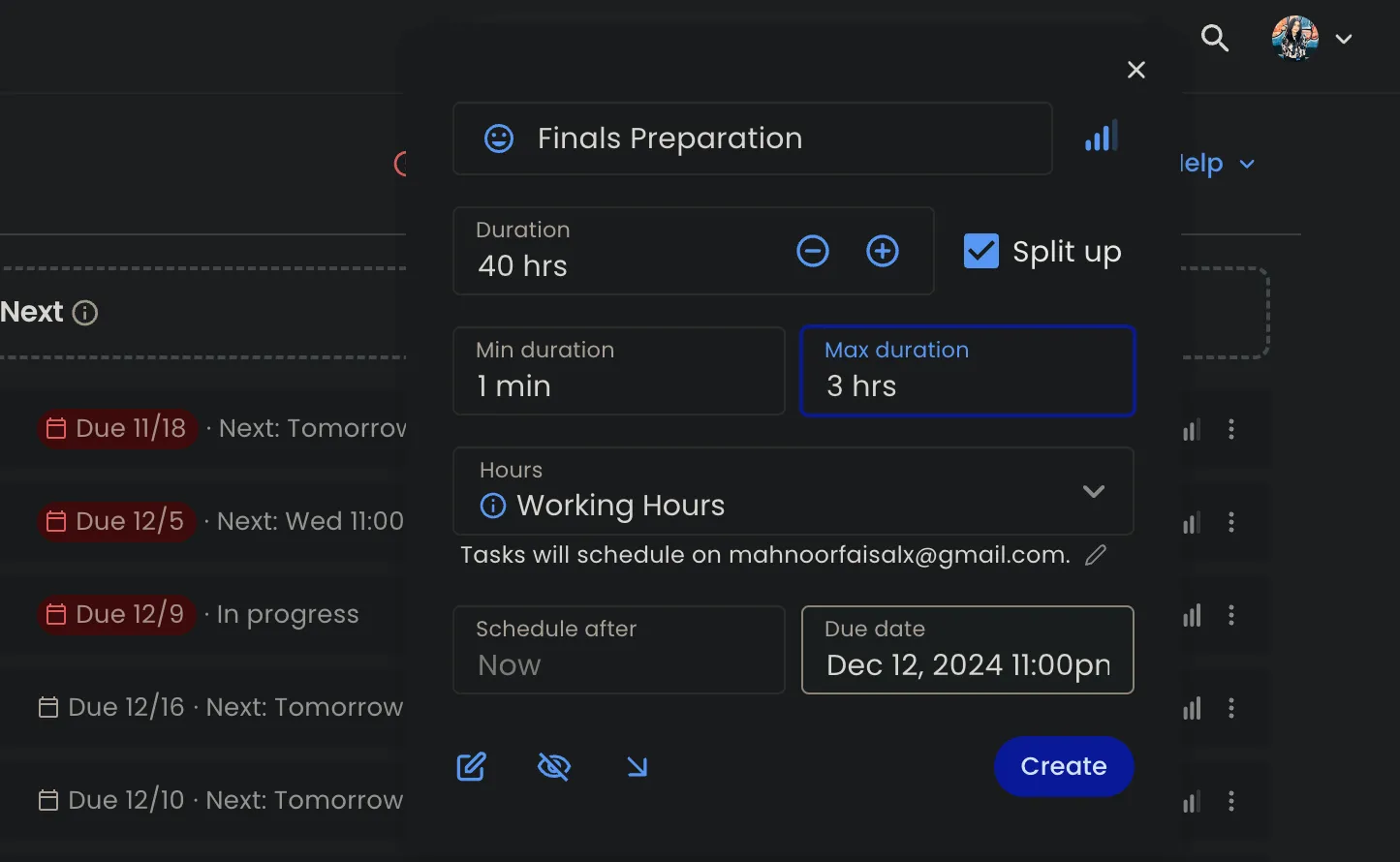Expand the profile menu chevron
This screenshot has width=1400, height=862.
point(1344,40)
